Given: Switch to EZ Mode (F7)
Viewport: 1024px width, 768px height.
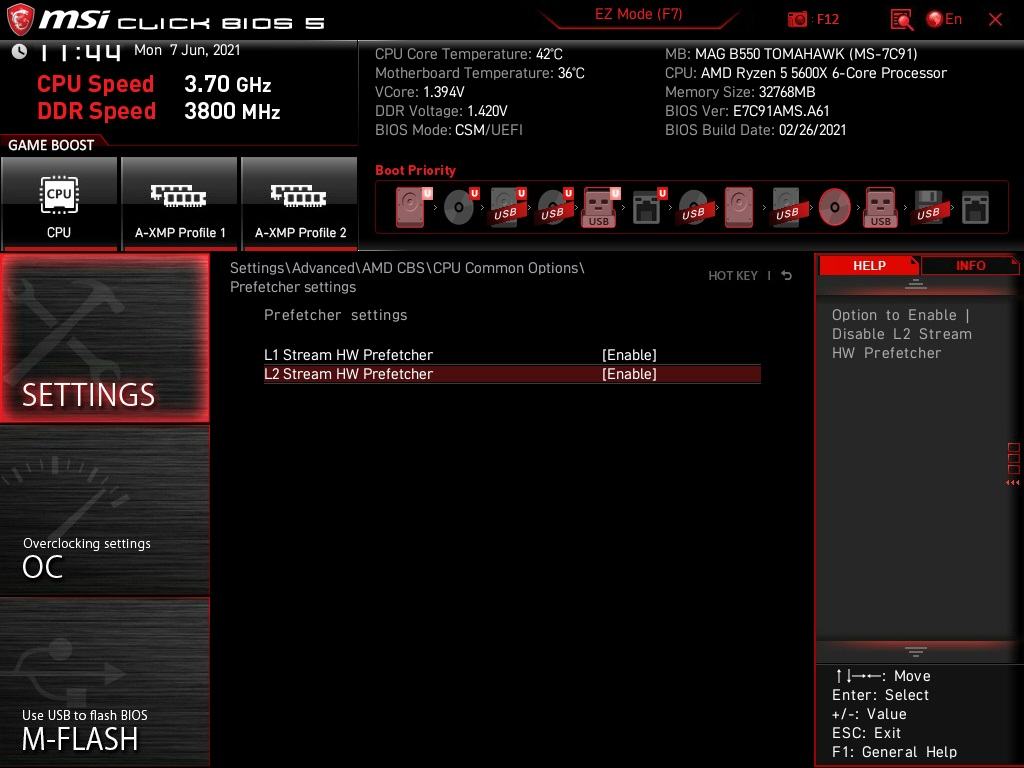Looking at the screenshot, I should (639, 14).
